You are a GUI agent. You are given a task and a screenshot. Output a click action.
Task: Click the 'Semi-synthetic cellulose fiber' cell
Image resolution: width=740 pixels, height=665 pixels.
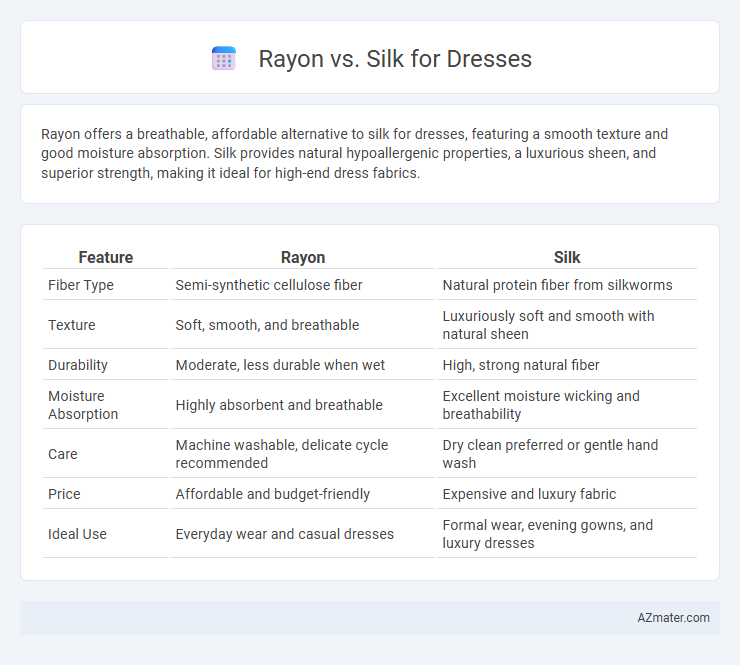tap(269, 285)
